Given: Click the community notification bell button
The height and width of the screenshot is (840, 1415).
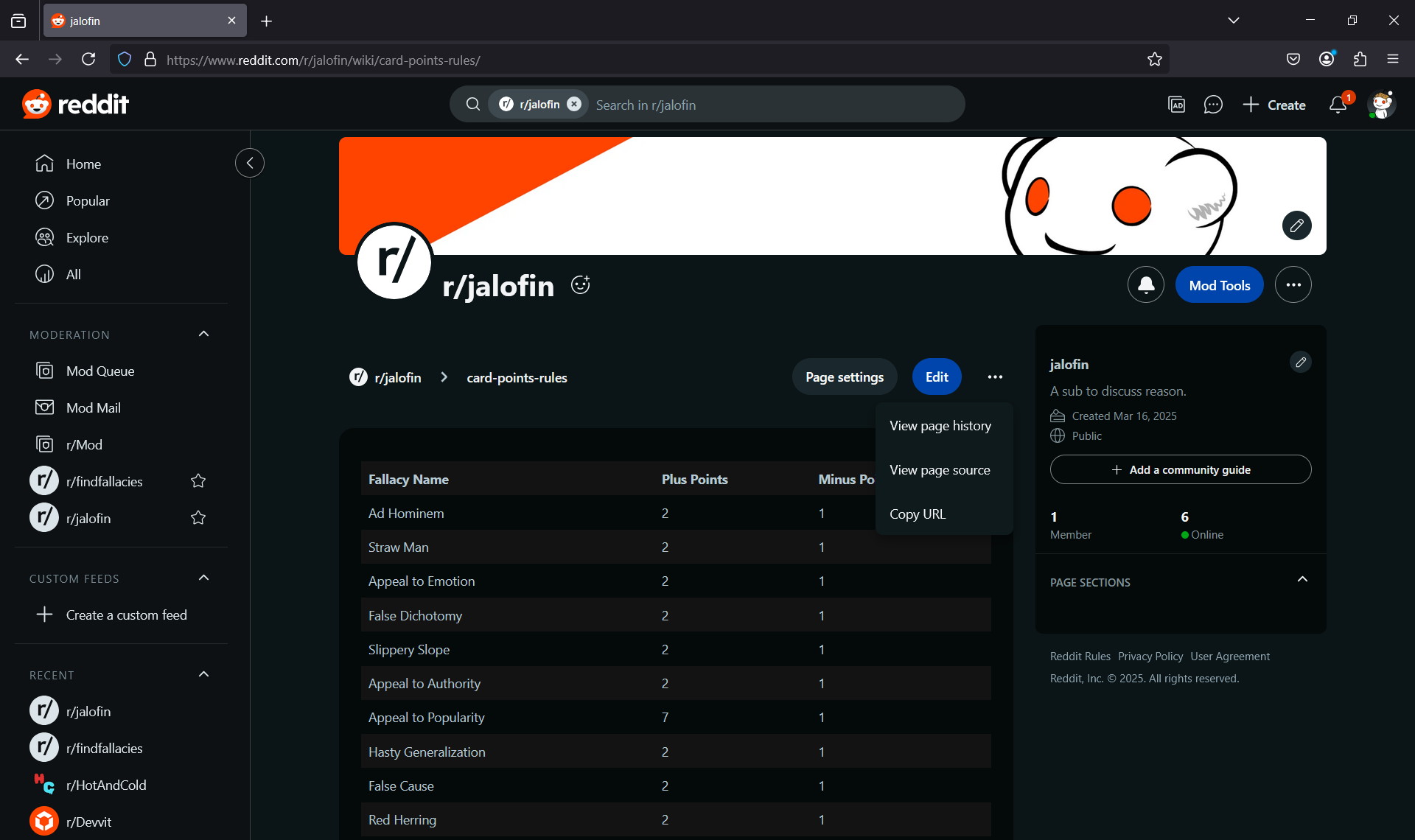Looking at the screenshot, I should tap(1145, 285).
